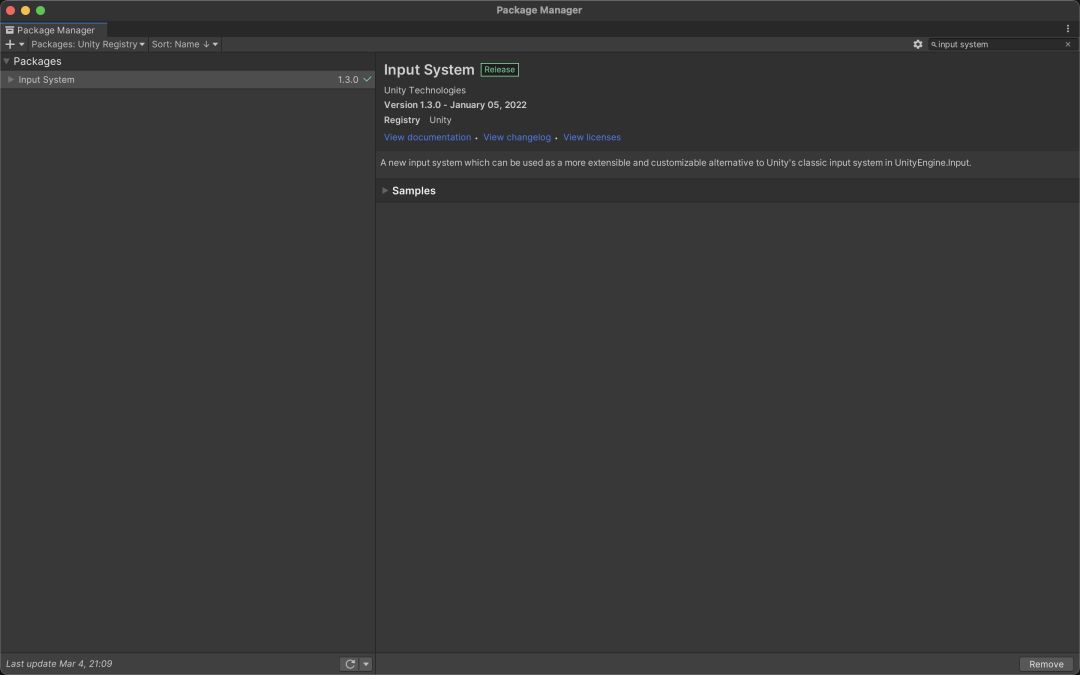Click the Last update Mar 4, 21:09 text

pos(59,664)
